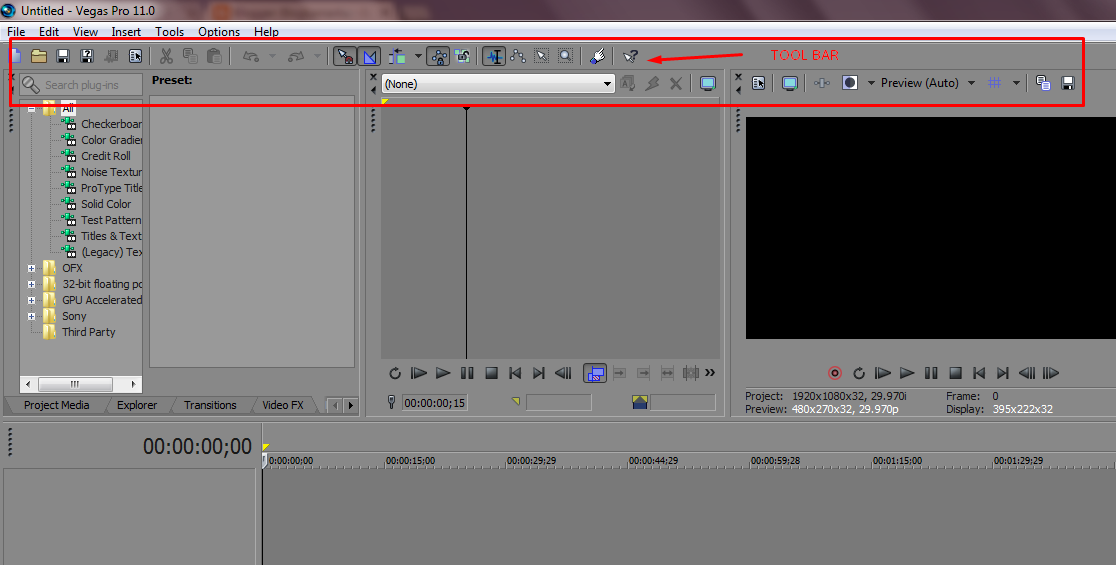
Task: Focus the Search plug-ins field
Action: (x=81, y=85)
